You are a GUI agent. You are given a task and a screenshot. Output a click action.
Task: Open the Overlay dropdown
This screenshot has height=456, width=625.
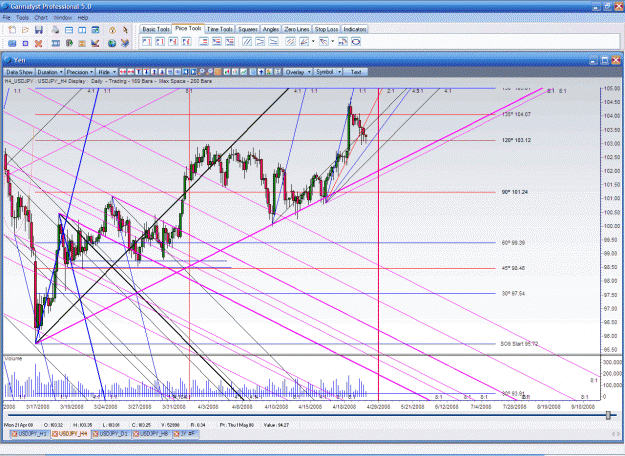point(297,72)
